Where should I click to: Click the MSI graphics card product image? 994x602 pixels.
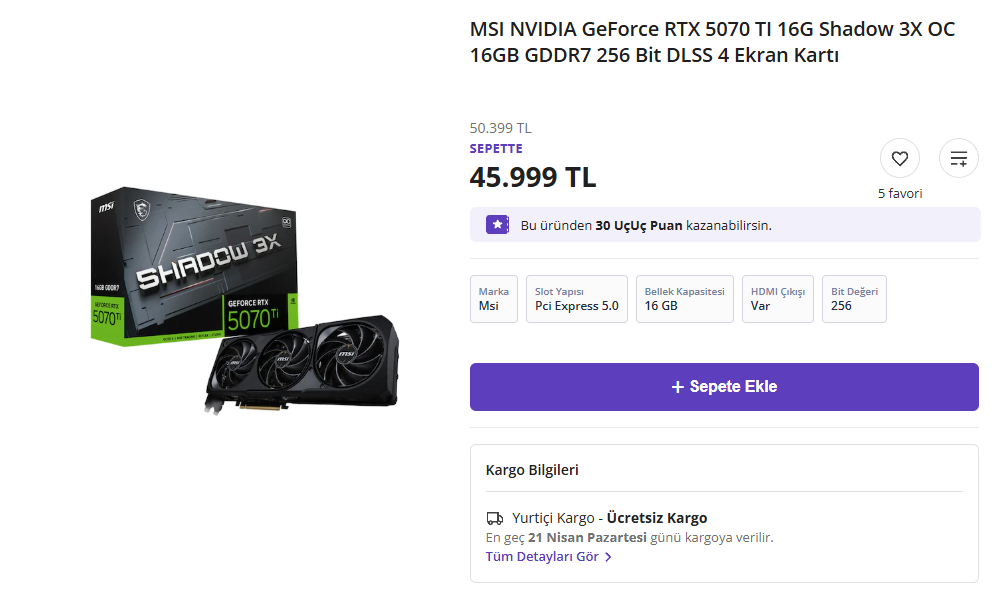244,299
